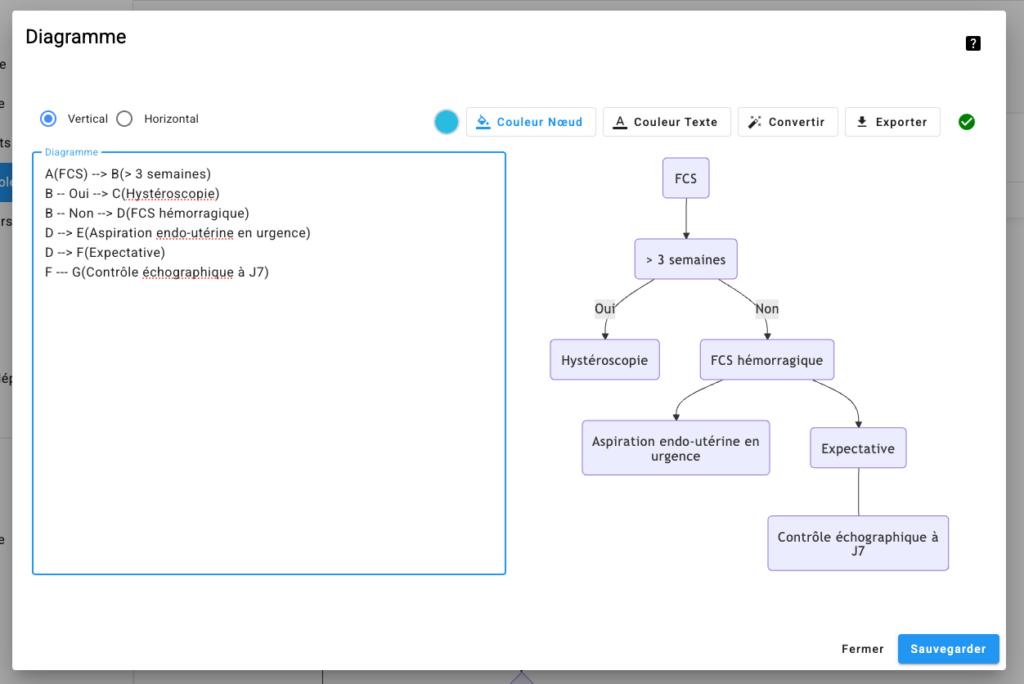
Task: Click Fermer to close the dialog
Action: 862,649
